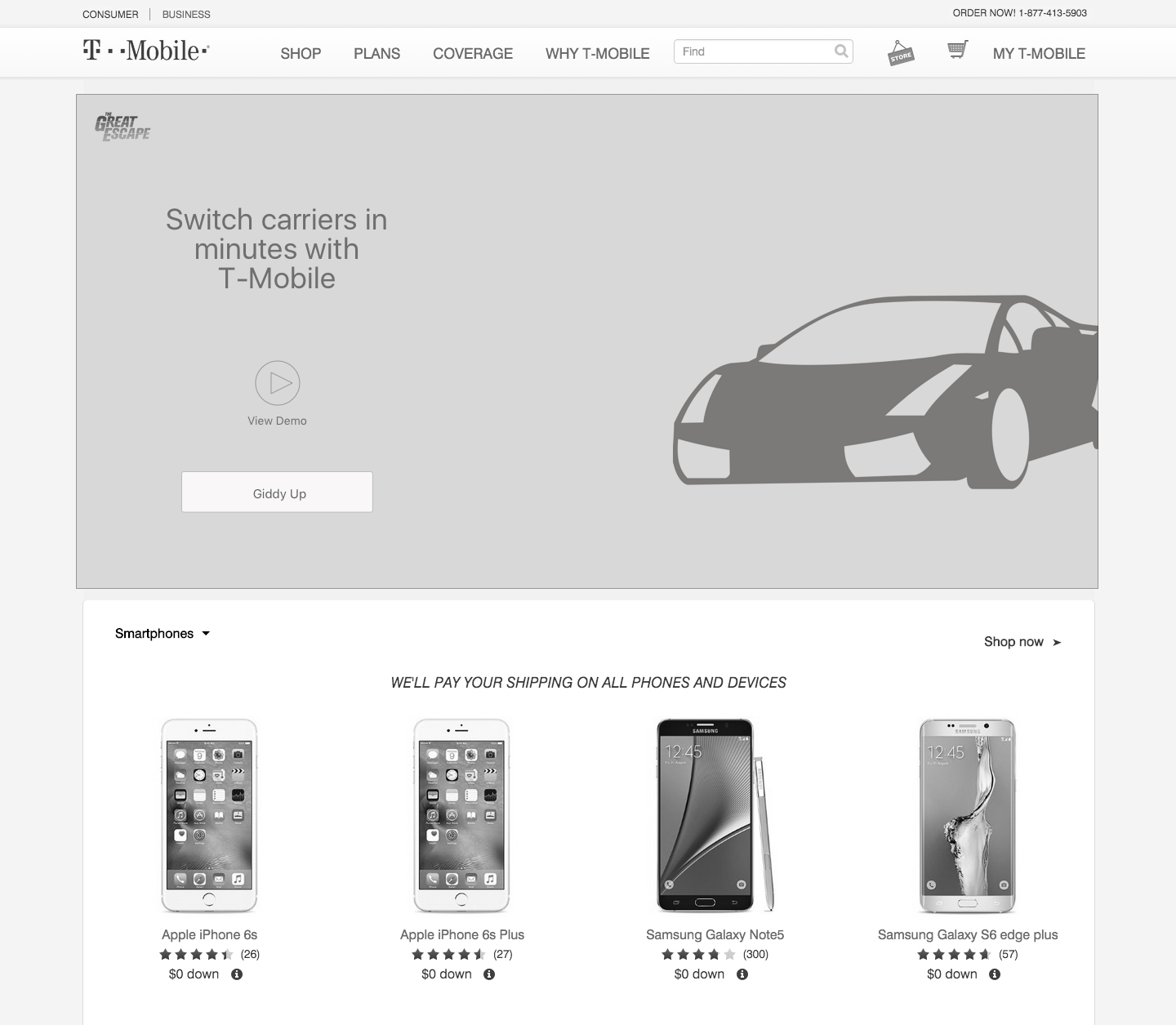Open MY T-MOBILE account link
Screen dimensions: 1176x1025
(1039, 53)
